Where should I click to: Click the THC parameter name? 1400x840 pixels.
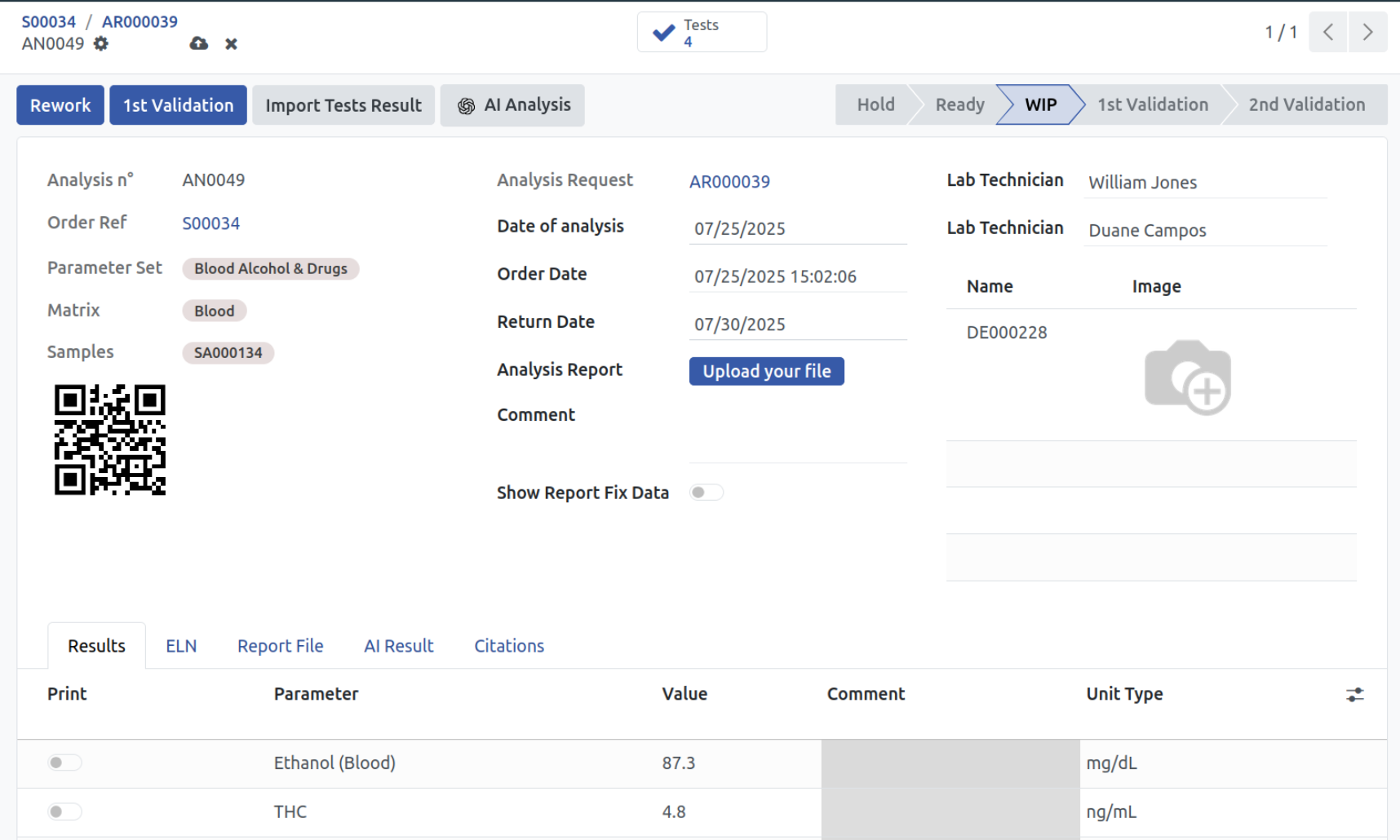pos(290,812)
